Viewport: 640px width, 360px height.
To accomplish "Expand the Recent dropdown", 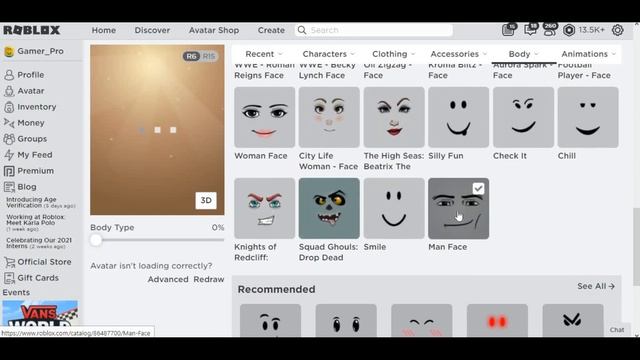I will coord(264,54).
